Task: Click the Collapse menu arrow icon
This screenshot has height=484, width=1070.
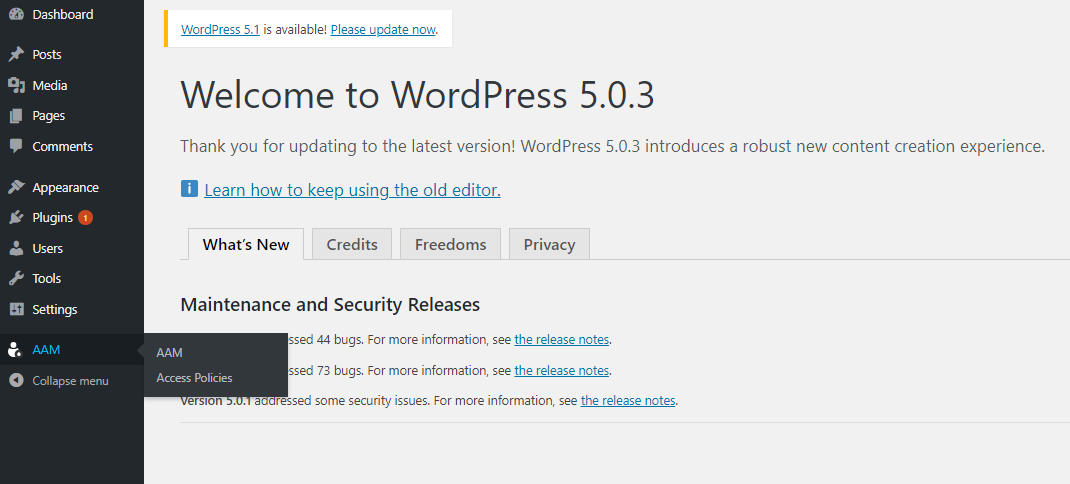Action: [16, 381]
